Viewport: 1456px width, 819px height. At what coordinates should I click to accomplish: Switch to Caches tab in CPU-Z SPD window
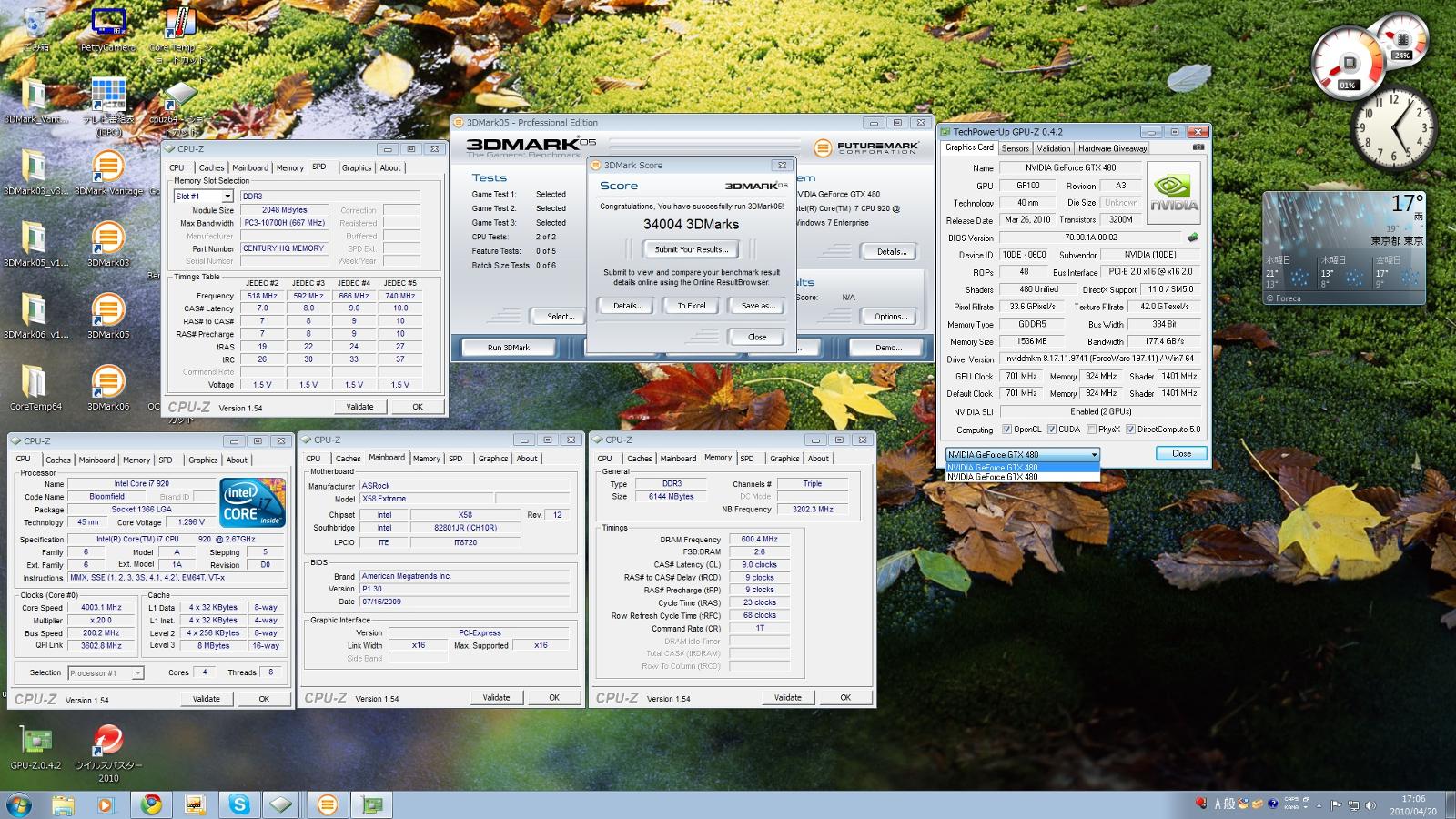point(211,167)
